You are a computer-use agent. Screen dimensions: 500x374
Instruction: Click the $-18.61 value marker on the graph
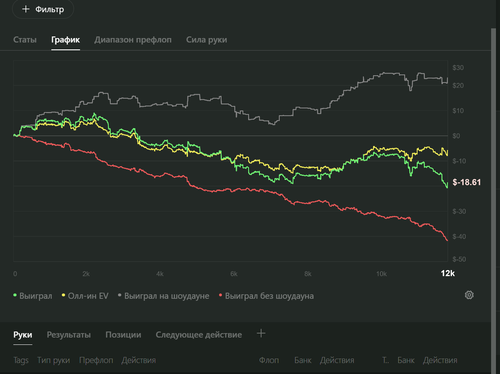click(467, 182)
